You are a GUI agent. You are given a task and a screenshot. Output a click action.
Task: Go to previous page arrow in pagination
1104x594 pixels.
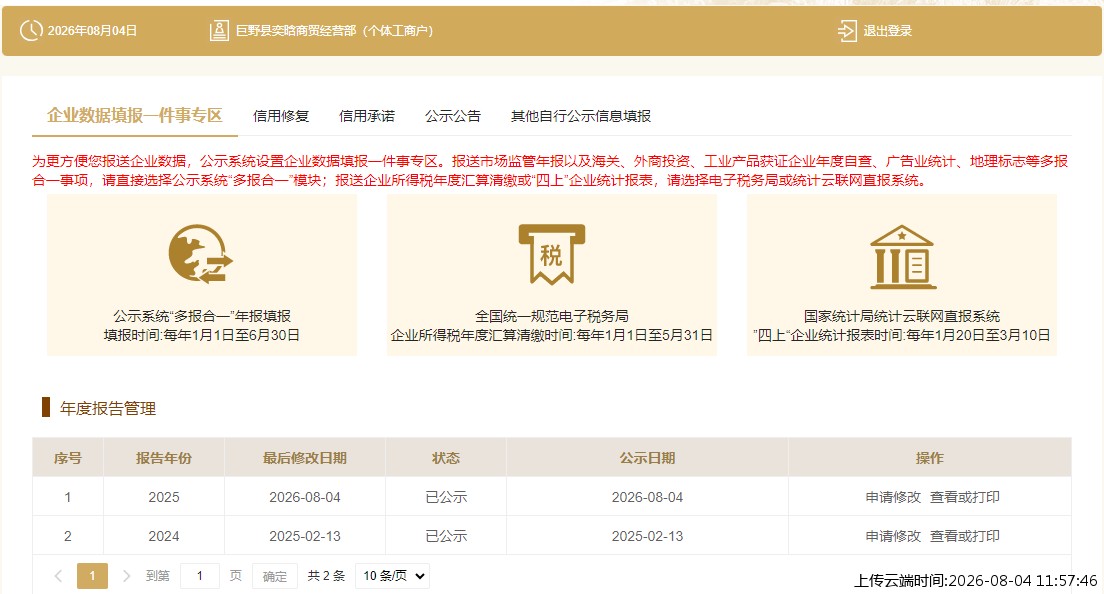(58, 576)
